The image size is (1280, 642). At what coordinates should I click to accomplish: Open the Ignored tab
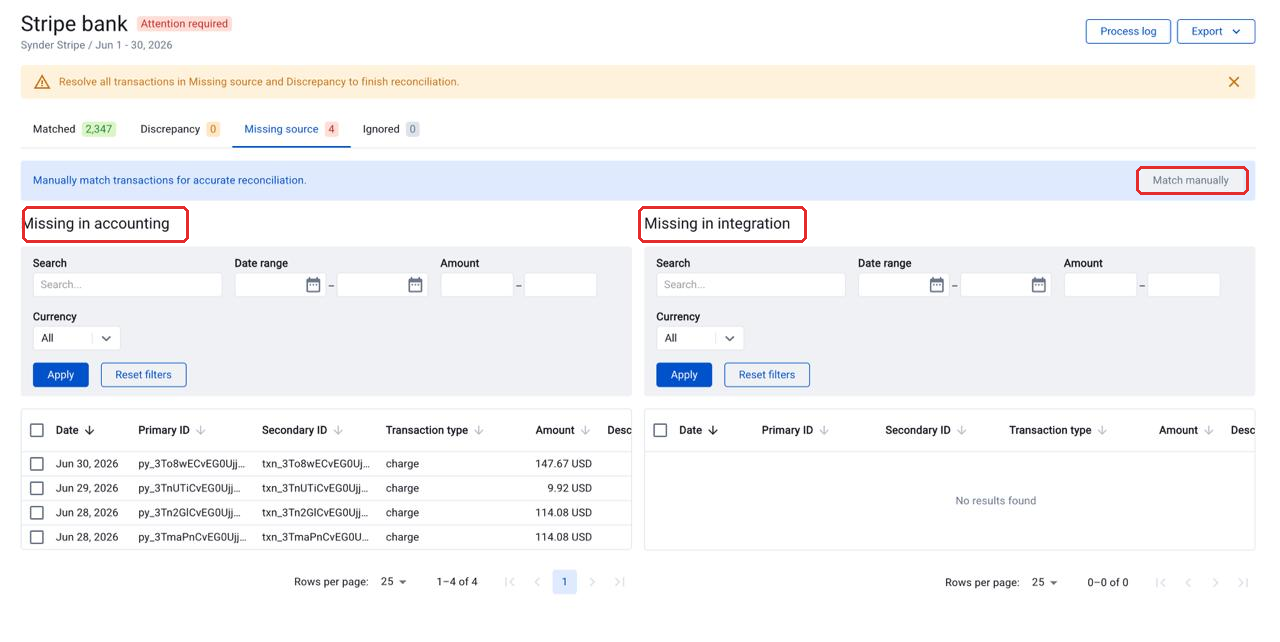pyautogui.click(x=391, y=129)
